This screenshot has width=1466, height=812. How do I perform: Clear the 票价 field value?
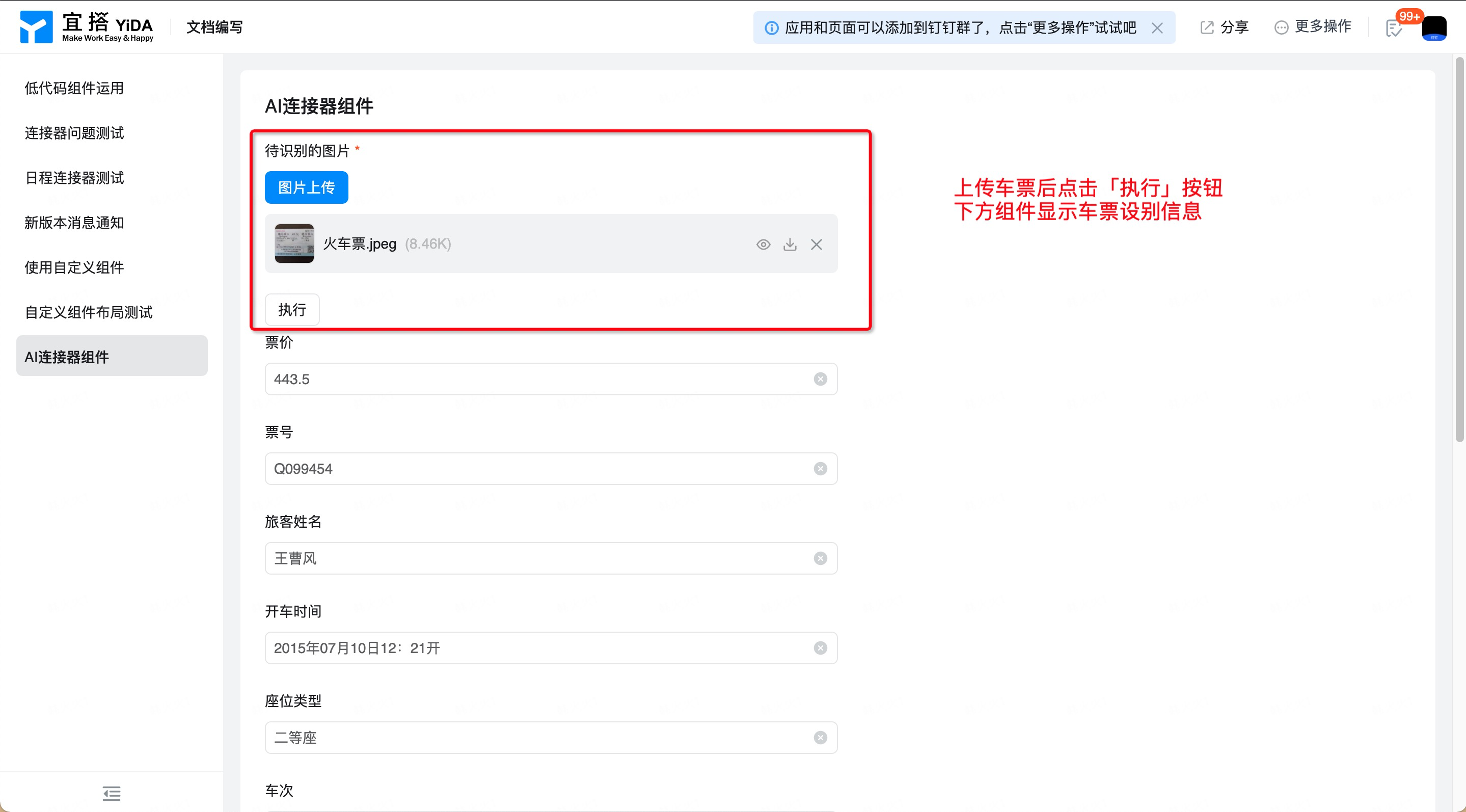(x=820, y=379)
